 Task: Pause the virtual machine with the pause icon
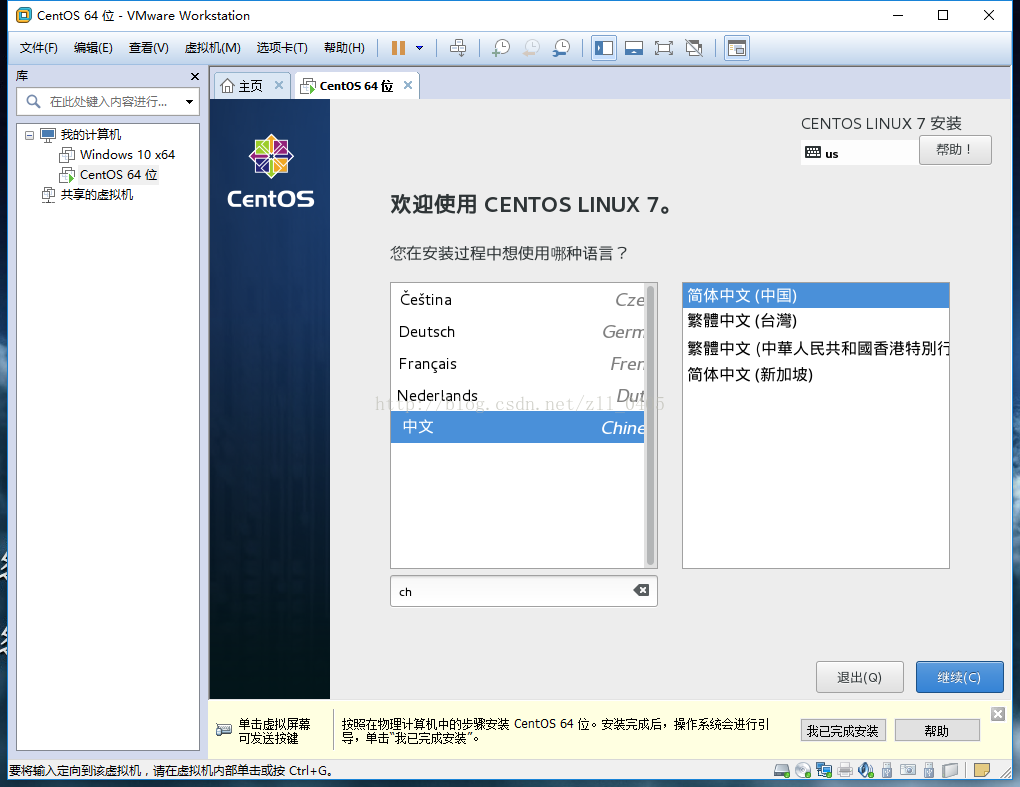tap(398, 47)
